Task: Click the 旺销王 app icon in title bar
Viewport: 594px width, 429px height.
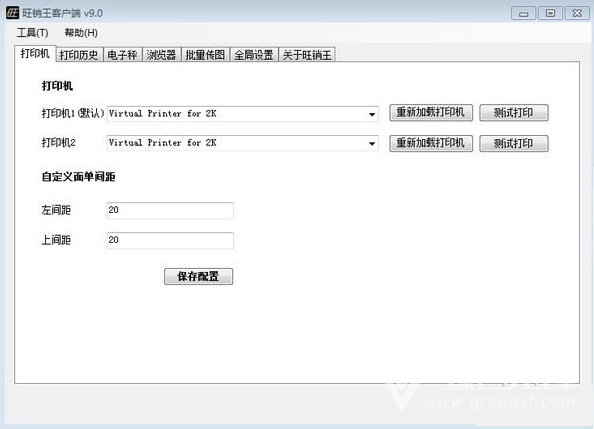Action: pos(12,13)
